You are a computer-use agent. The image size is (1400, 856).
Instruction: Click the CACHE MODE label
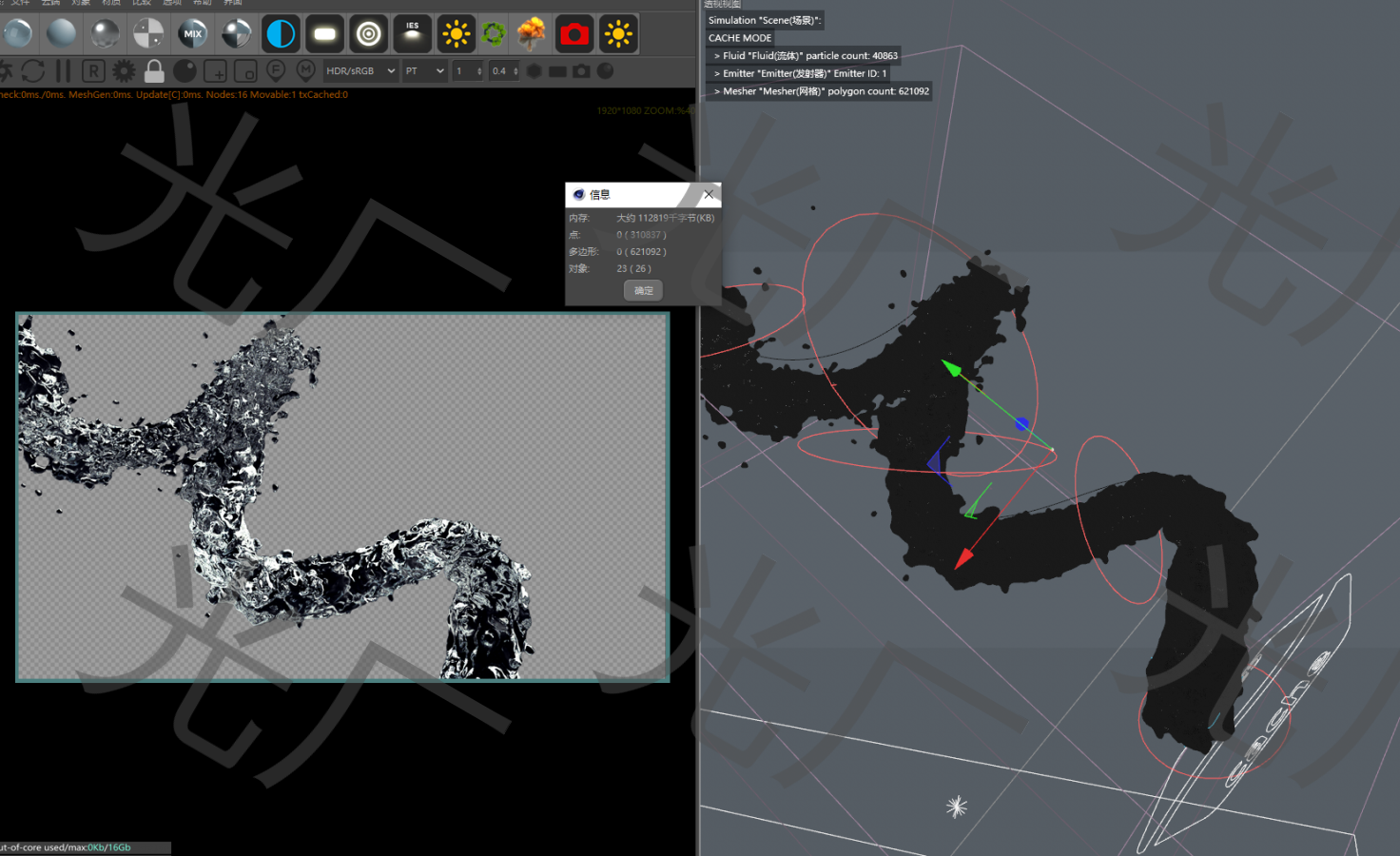740,37
